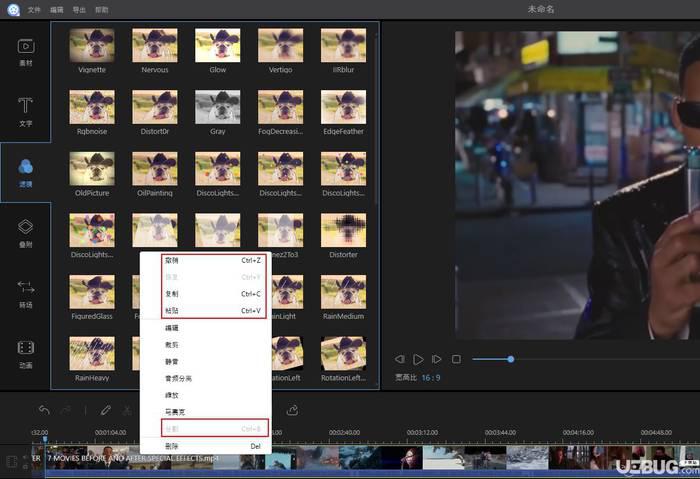Select the RainHeavy filter thumbnail
Image resolution: width=700 pixels, height=479 pixels.
(x=92, y=353)
